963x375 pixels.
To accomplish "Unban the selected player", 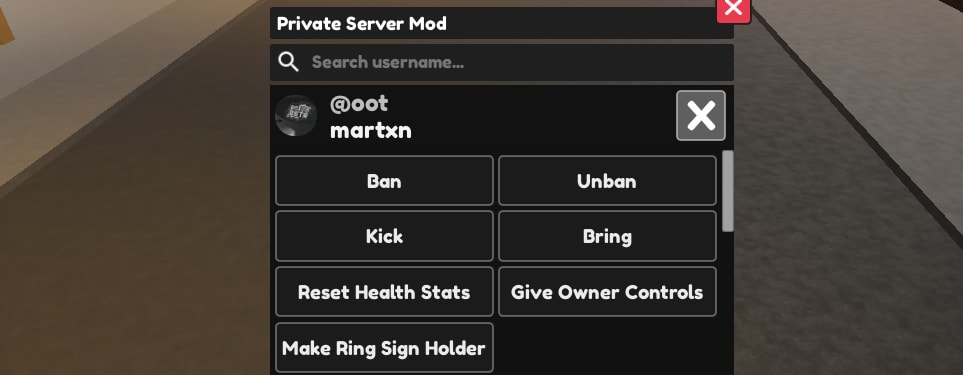I will (x=607, y=180).
